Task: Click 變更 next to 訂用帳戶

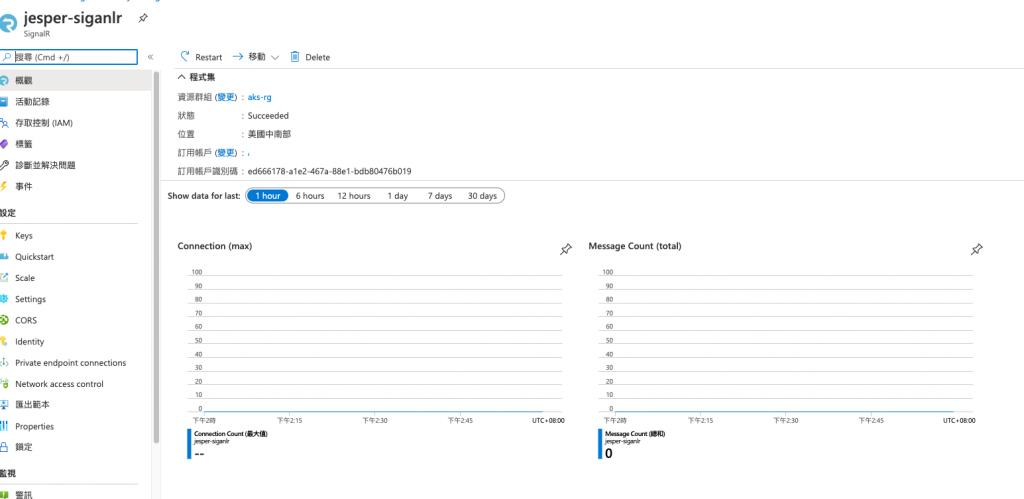Action: [226, 152]
